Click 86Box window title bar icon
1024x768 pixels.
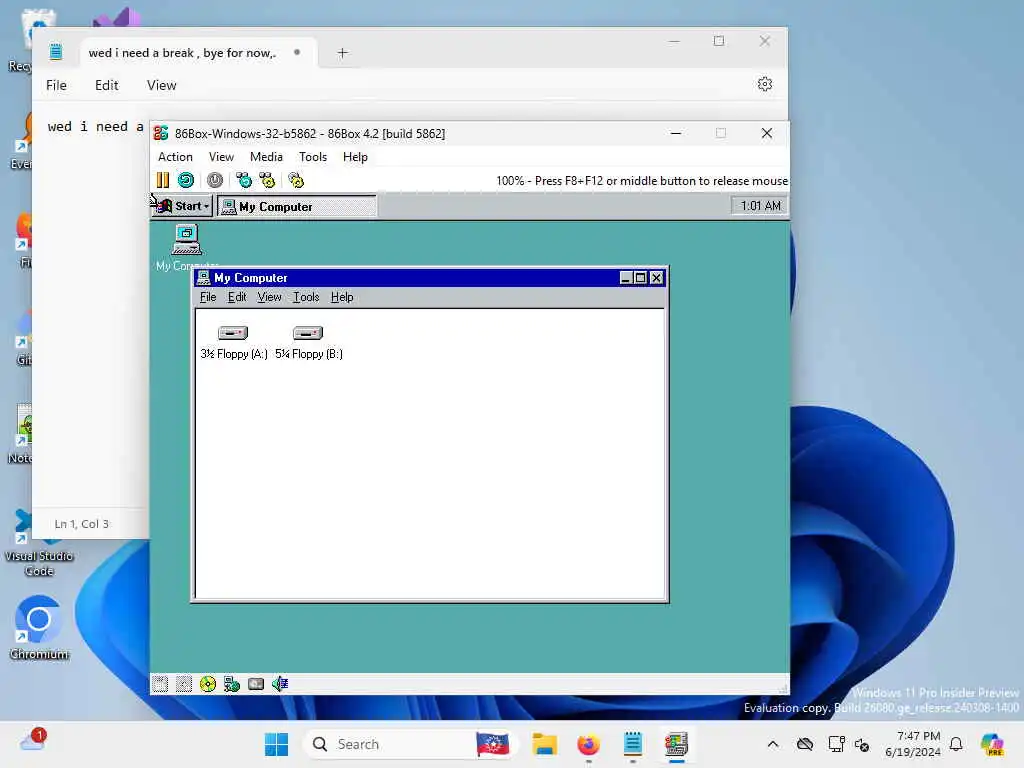pos(161,133)
